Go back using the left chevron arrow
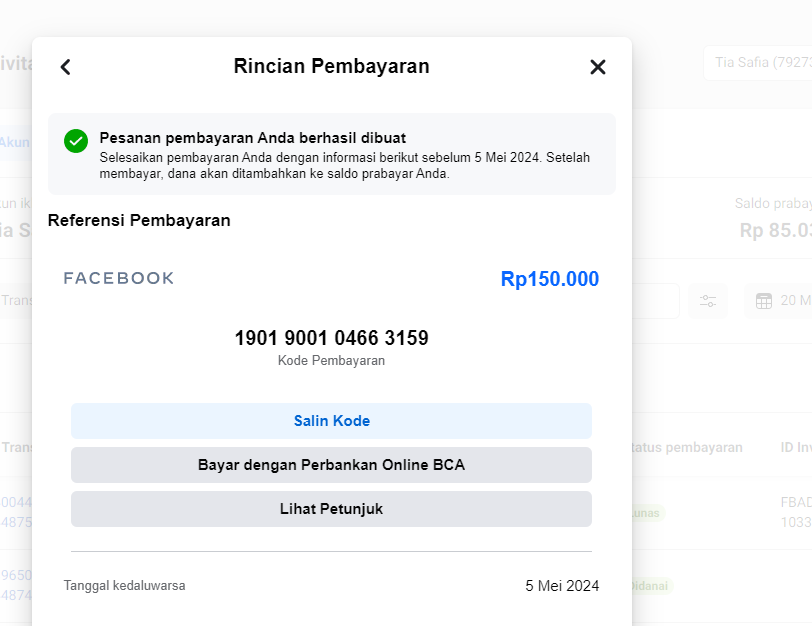 (66, 67)
